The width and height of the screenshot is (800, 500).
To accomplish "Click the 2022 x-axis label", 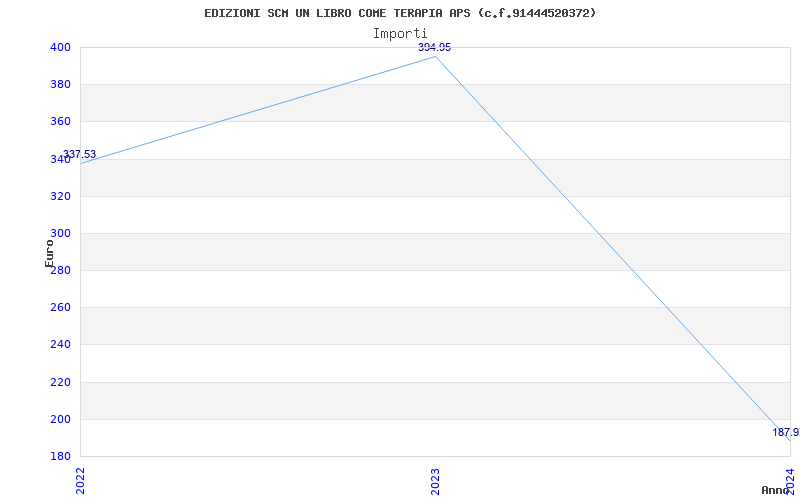I will (80, 482).
